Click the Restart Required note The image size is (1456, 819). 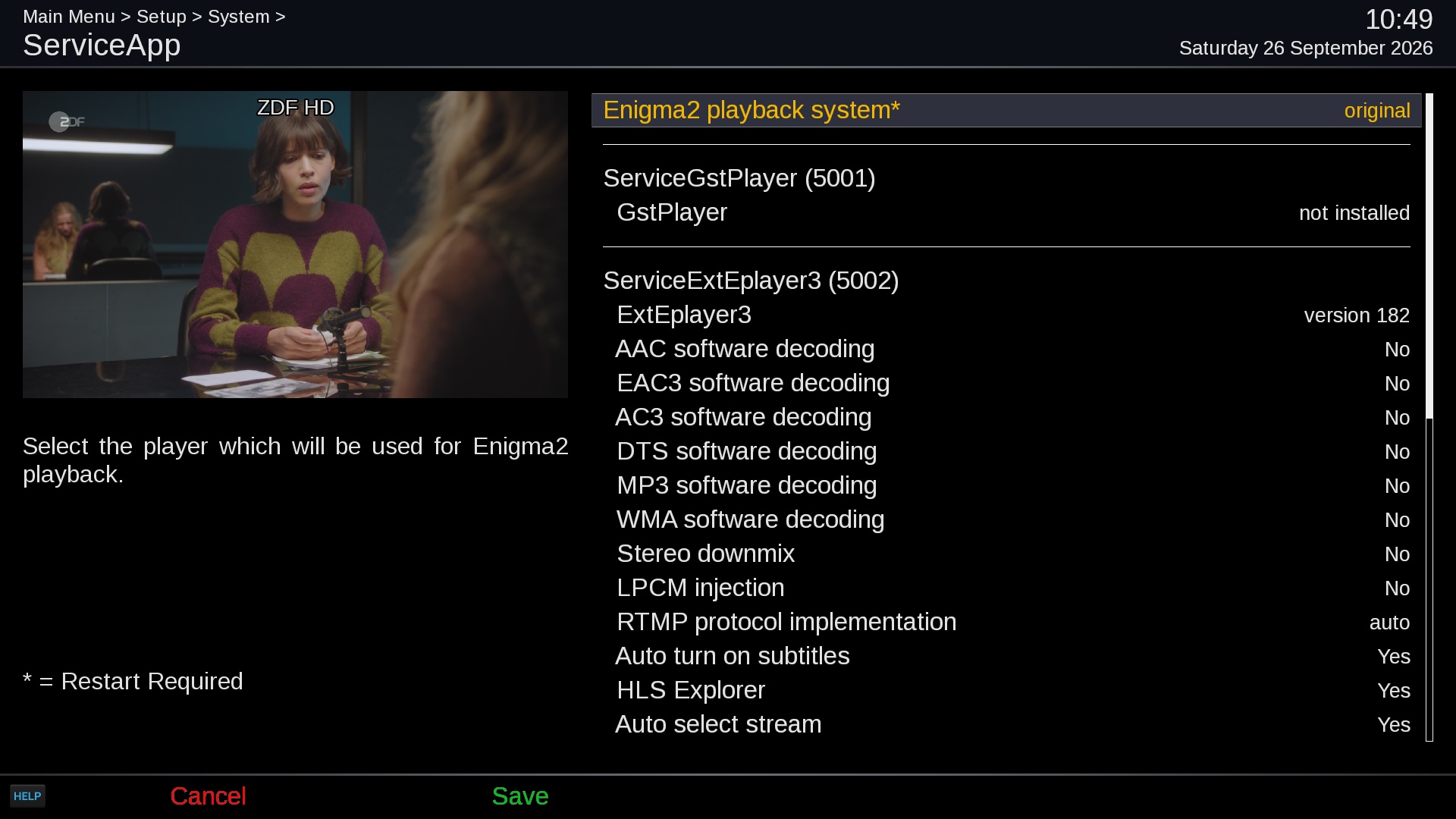pyautogui.click(x=133, y=681)
